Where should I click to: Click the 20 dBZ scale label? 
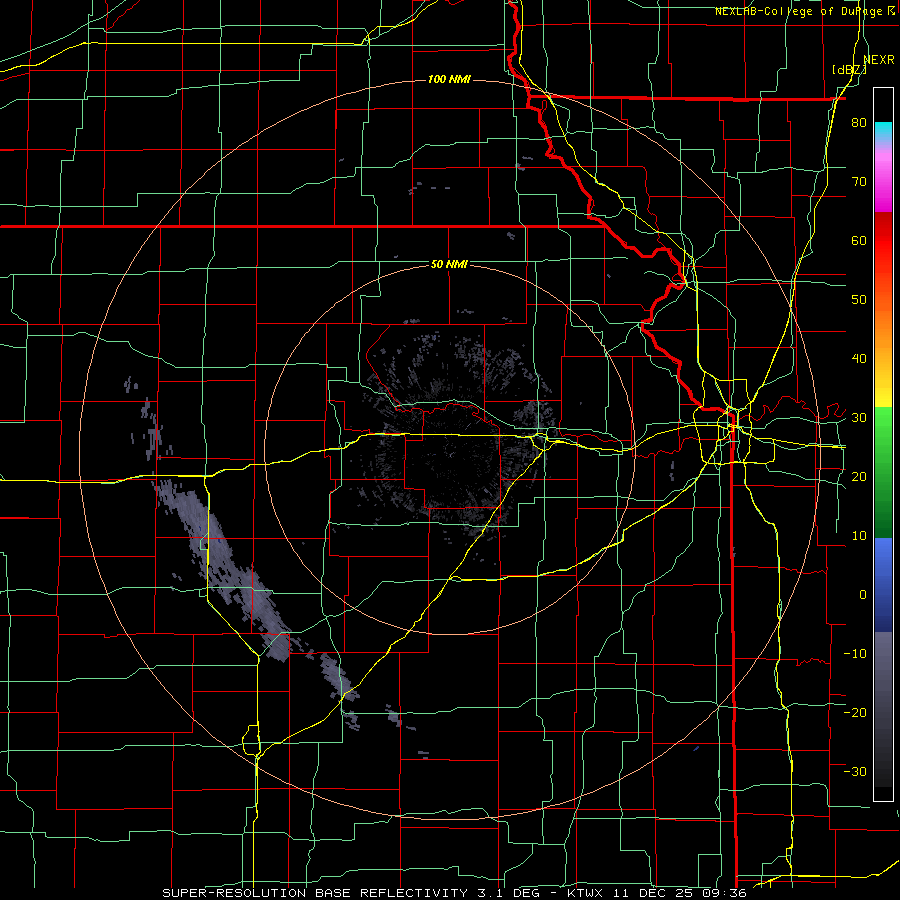(859, 476)
